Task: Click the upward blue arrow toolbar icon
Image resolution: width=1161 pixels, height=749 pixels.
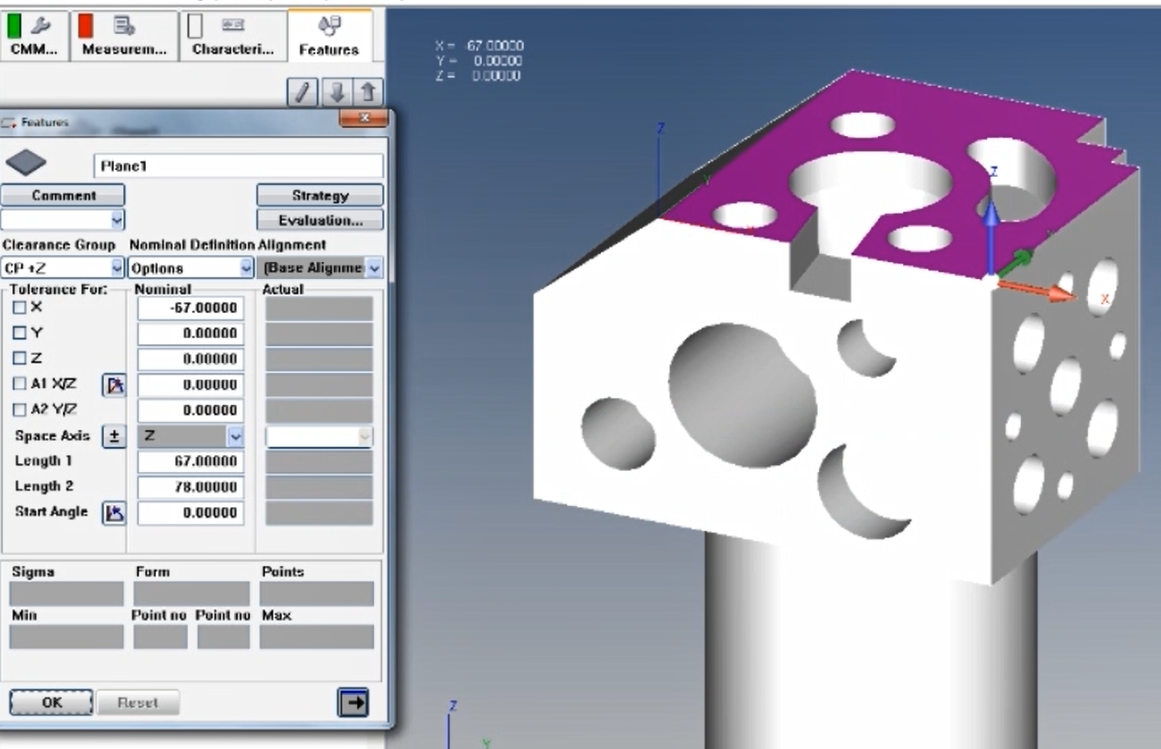Action: pyautogui.click(x=369, y=92)
